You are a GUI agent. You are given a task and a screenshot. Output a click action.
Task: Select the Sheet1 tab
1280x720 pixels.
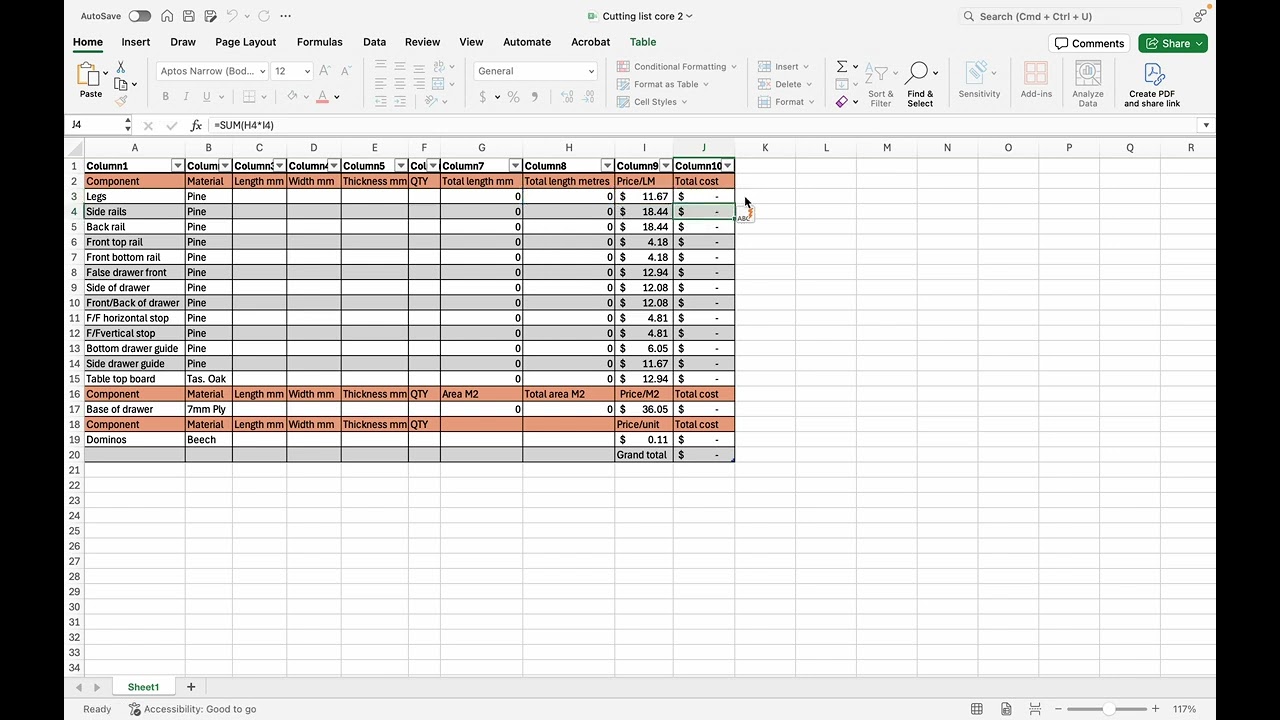(x=143, y=687)
